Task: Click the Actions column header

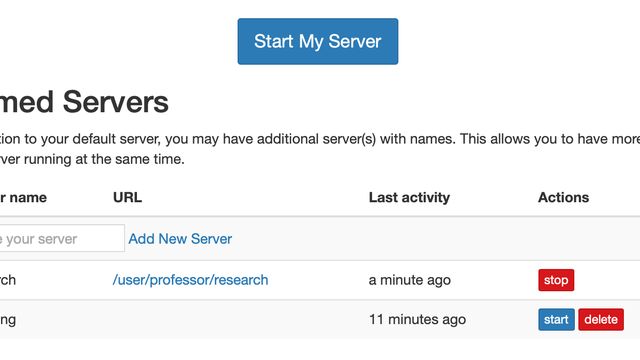Action: coord(563,198)
